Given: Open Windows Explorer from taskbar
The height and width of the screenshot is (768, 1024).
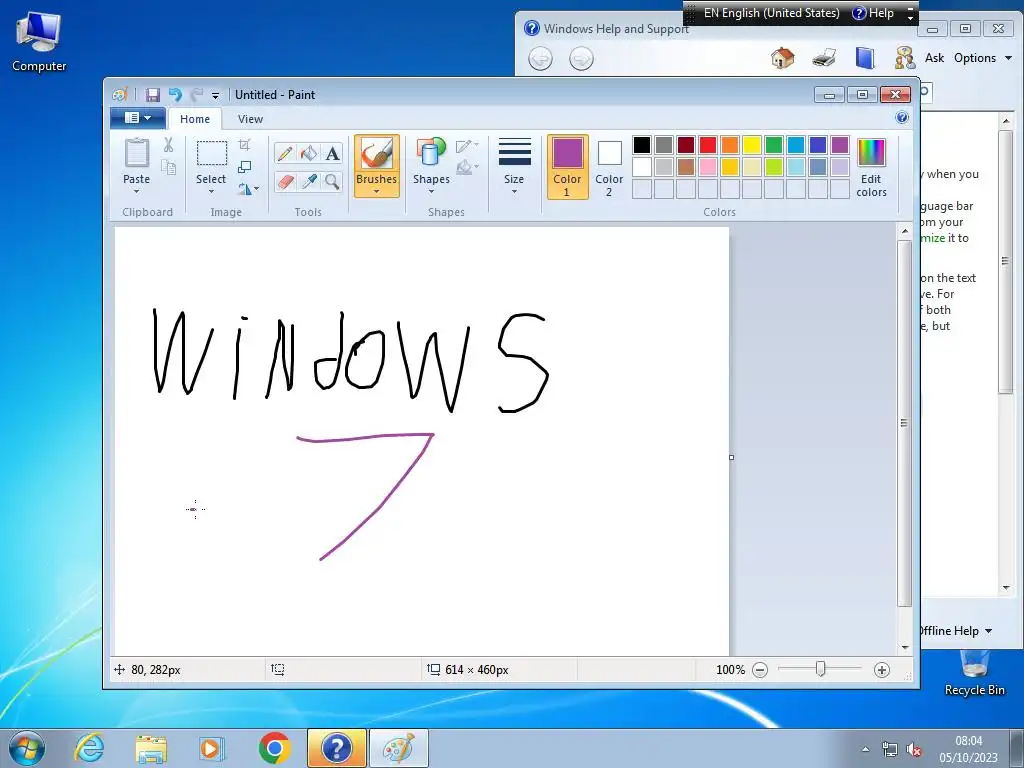Looking at the screenshot, I should pyautogui.click(x=151, y=748).
